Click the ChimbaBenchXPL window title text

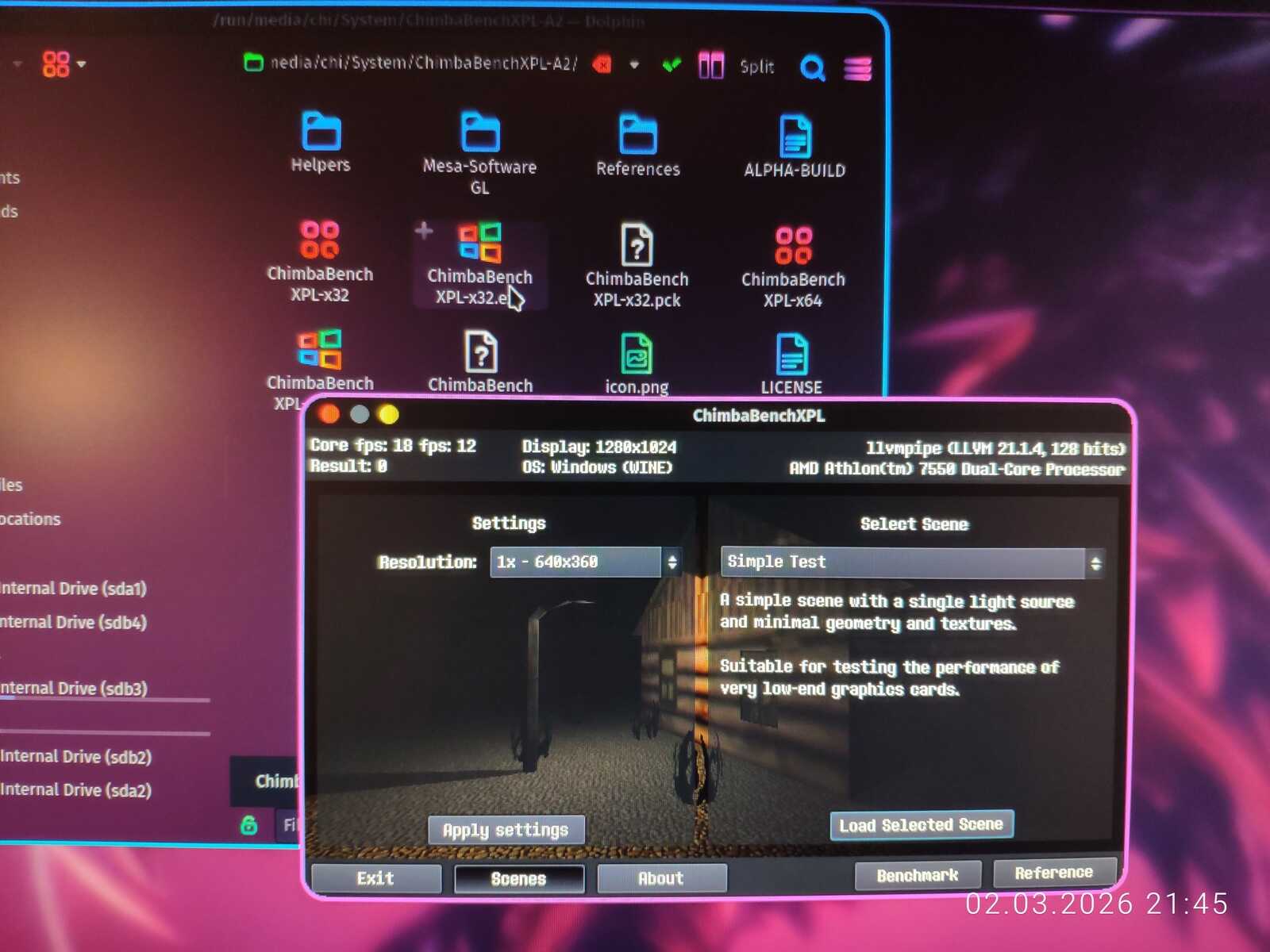[759, 415]
